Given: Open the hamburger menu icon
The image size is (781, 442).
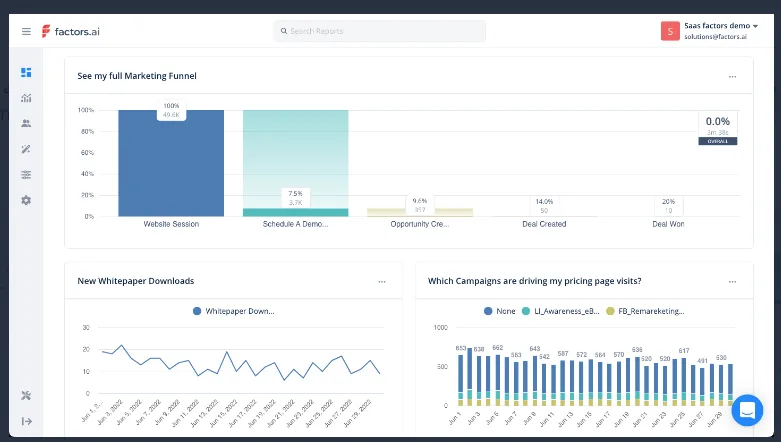Looking at the screenshot, I should pyautogui.click(x=26, y=31).
